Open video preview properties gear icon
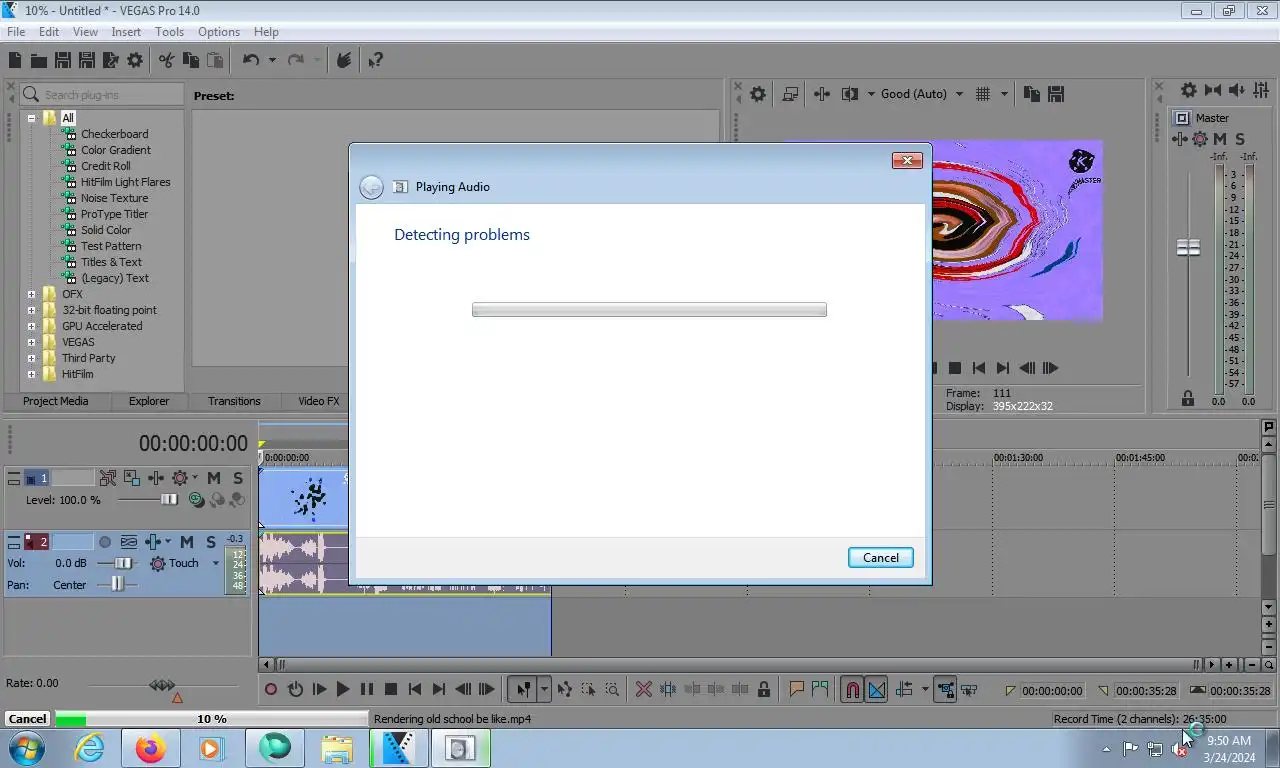Screen dimensions: 1280x768 pos(758,94)
